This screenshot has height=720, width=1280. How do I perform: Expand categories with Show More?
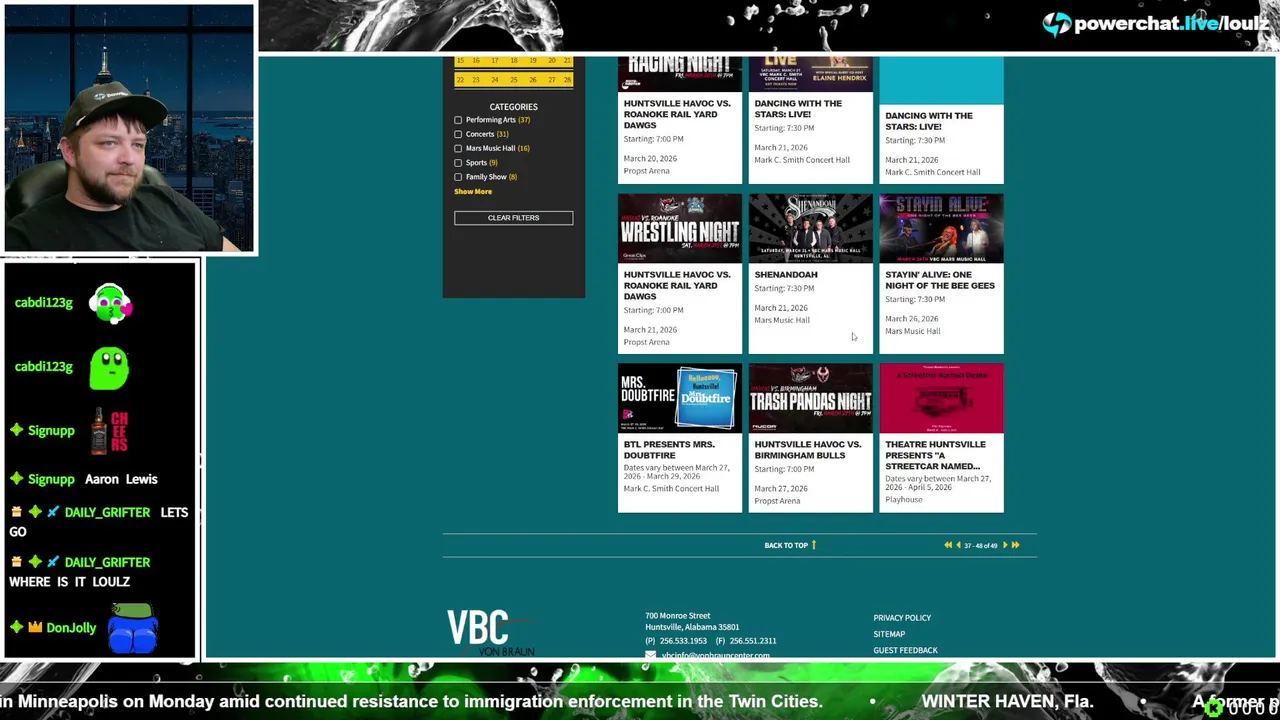[x=473, y=191]
